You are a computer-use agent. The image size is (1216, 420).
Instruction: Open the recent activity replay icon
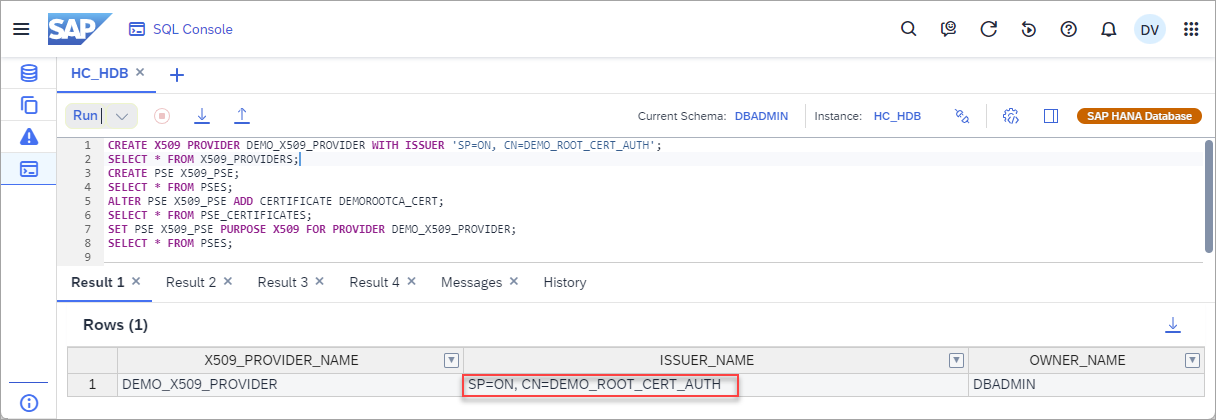1028,29
